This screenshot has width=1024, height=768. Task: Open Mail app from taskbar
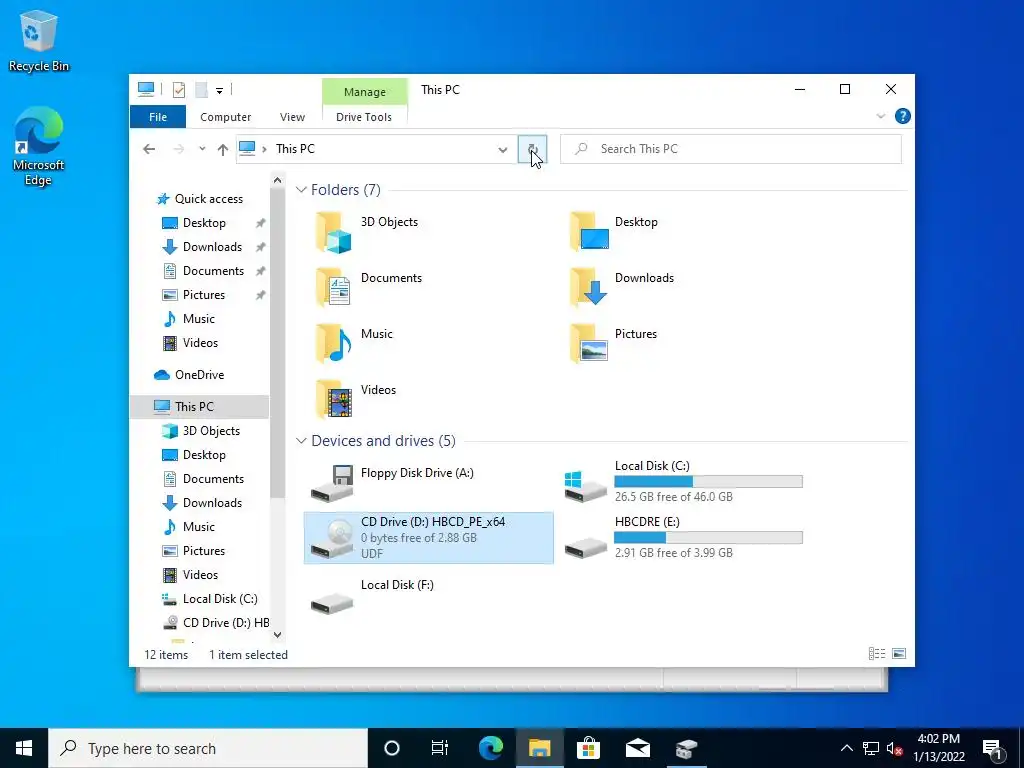637,748
